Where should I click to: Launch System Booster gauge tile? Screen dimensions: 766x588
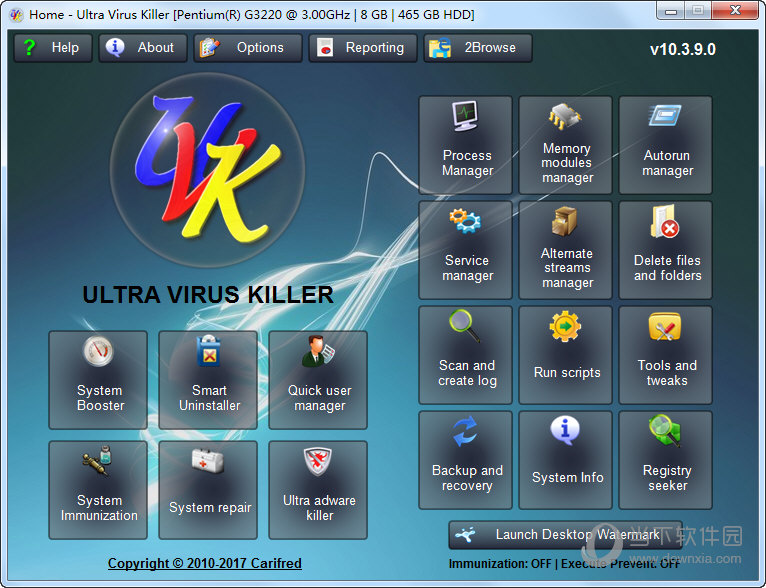point(98,380)
